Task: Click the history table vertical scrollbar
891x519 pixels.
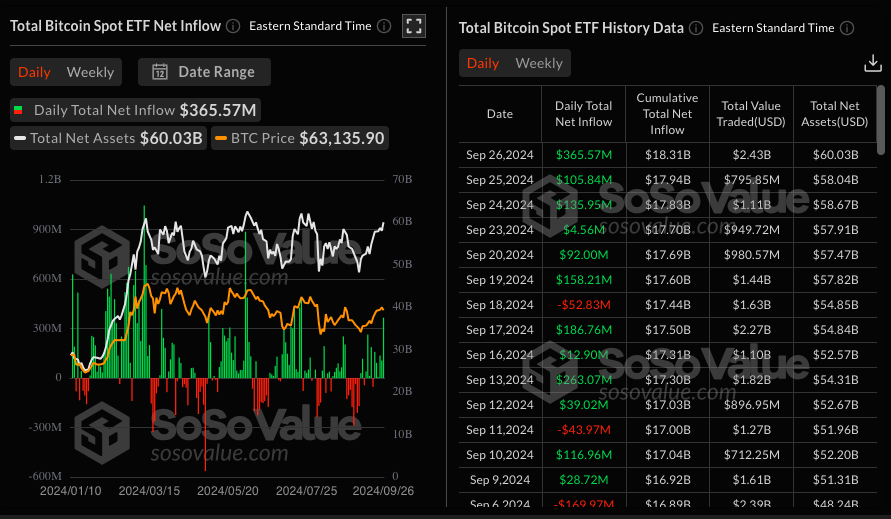Action: 880,120
